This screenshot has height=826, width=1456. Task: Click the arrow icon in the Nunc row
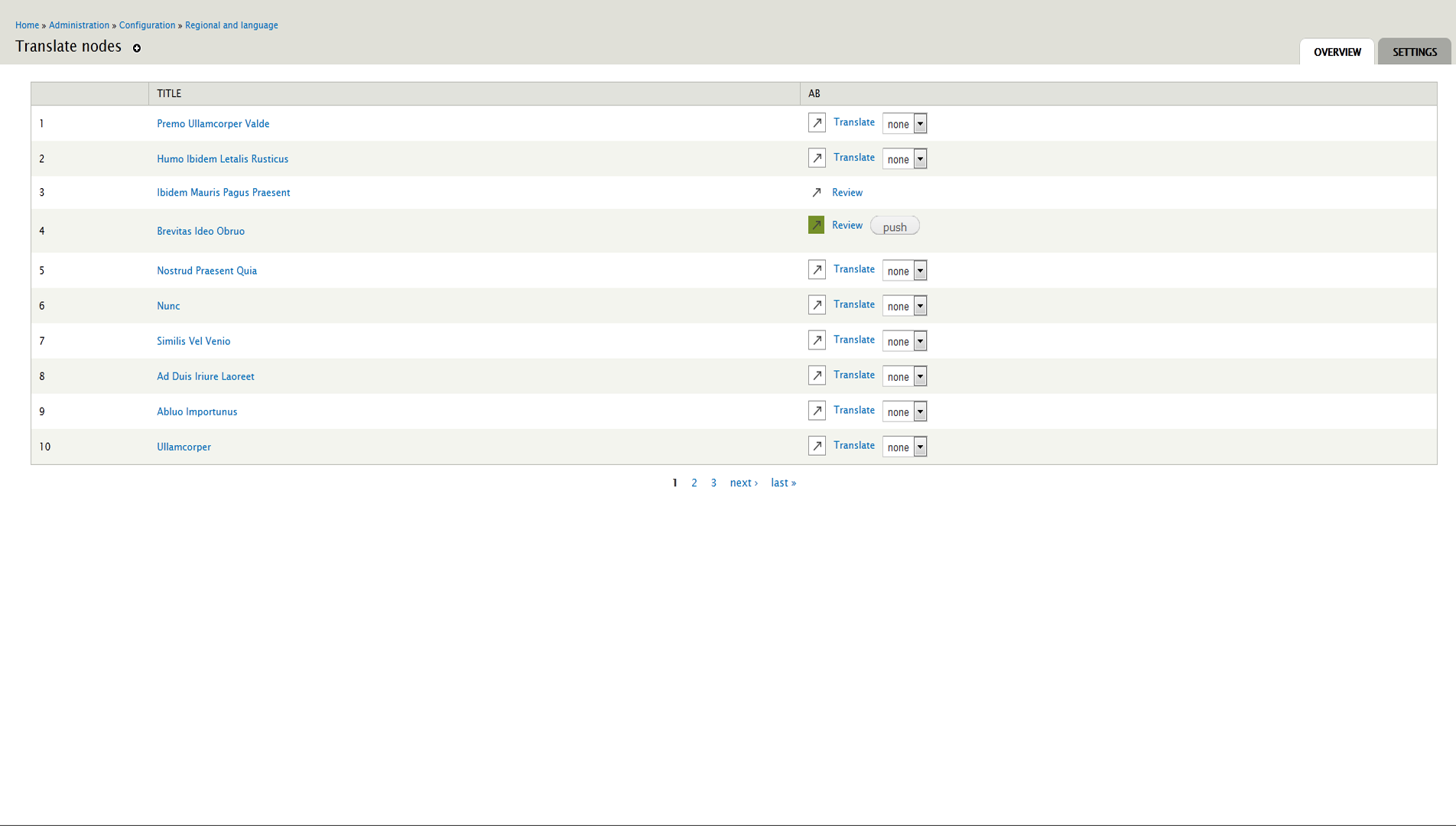(x=817, y=305)
